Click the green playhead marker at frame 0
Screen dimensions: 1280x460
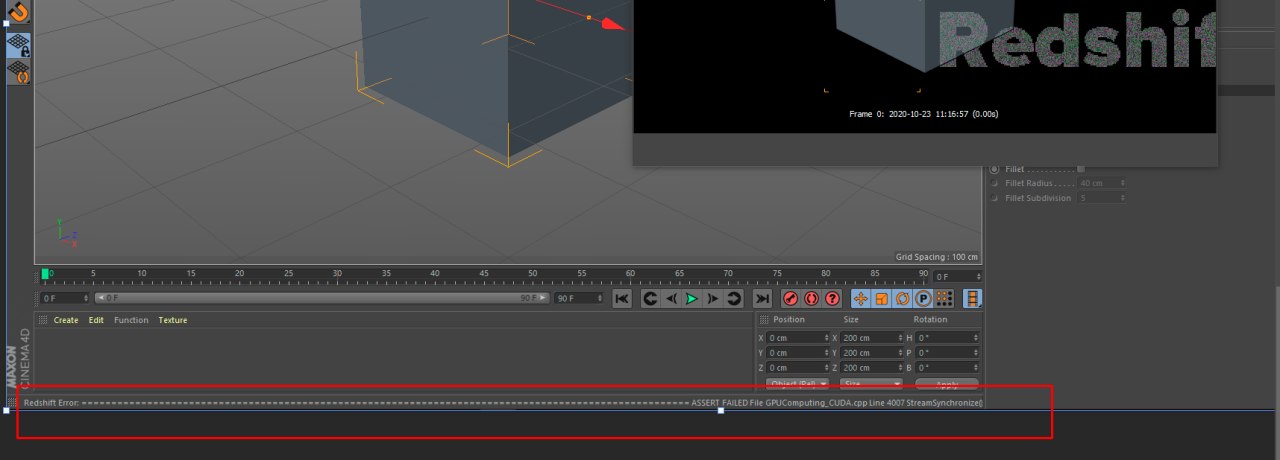(x=45, y=274)
